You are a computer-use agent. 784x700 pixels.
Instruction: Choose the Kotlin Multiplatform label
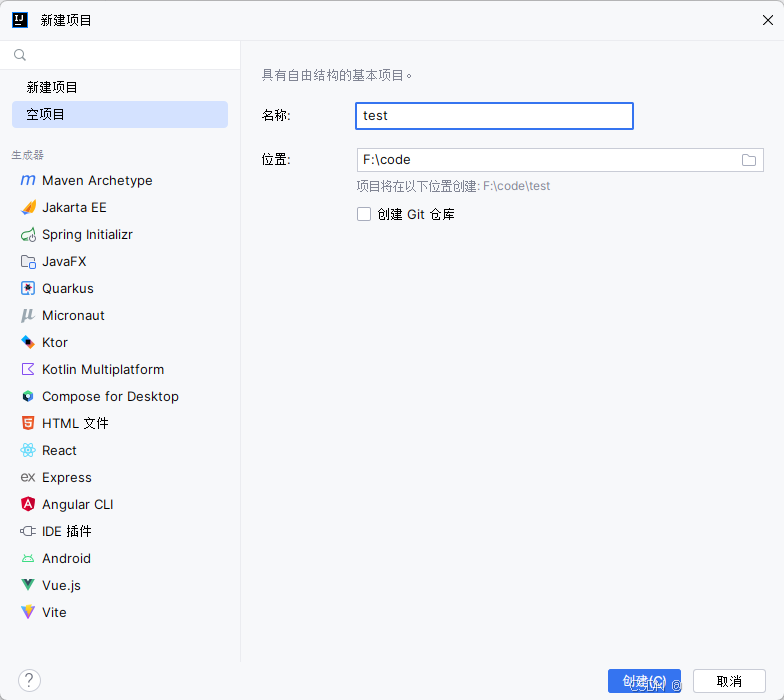coord(103,369)
